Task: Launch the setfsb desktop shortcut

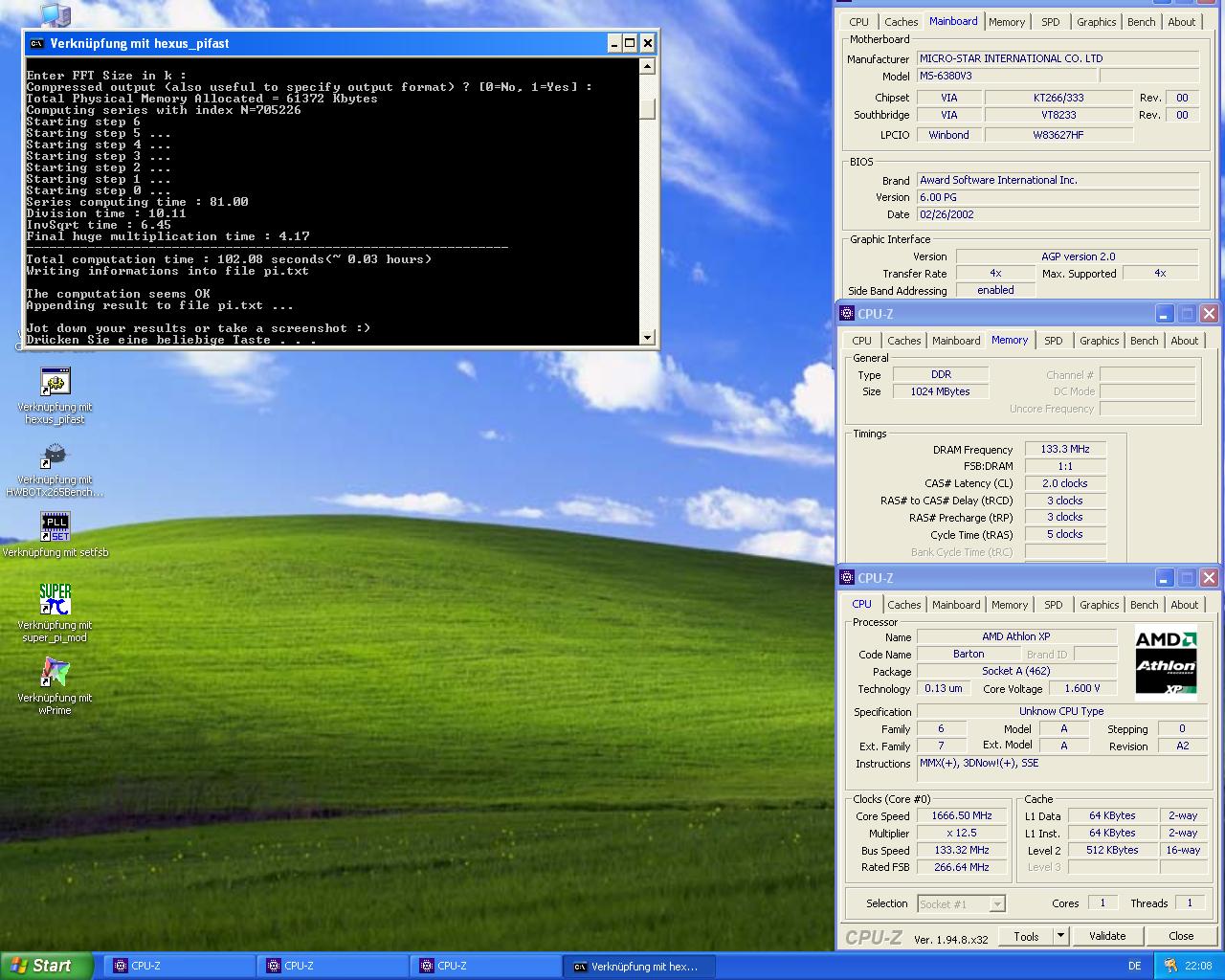Action: (x=55, y=534)
